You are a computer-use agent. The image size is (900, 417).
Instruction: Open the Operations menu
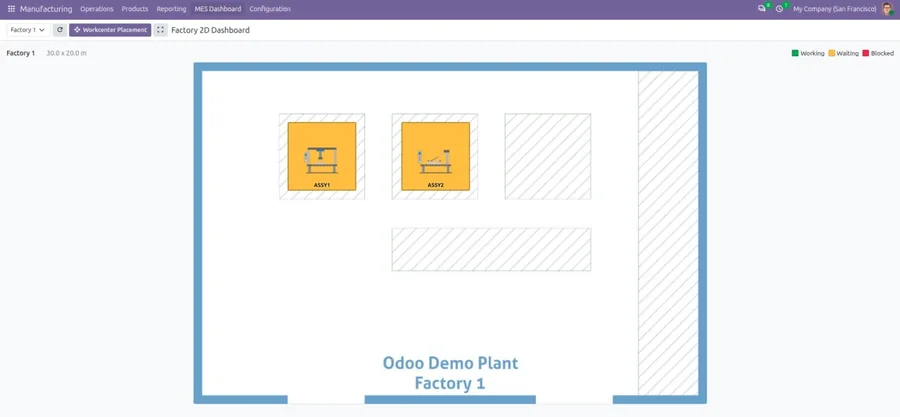pos(96,9)
